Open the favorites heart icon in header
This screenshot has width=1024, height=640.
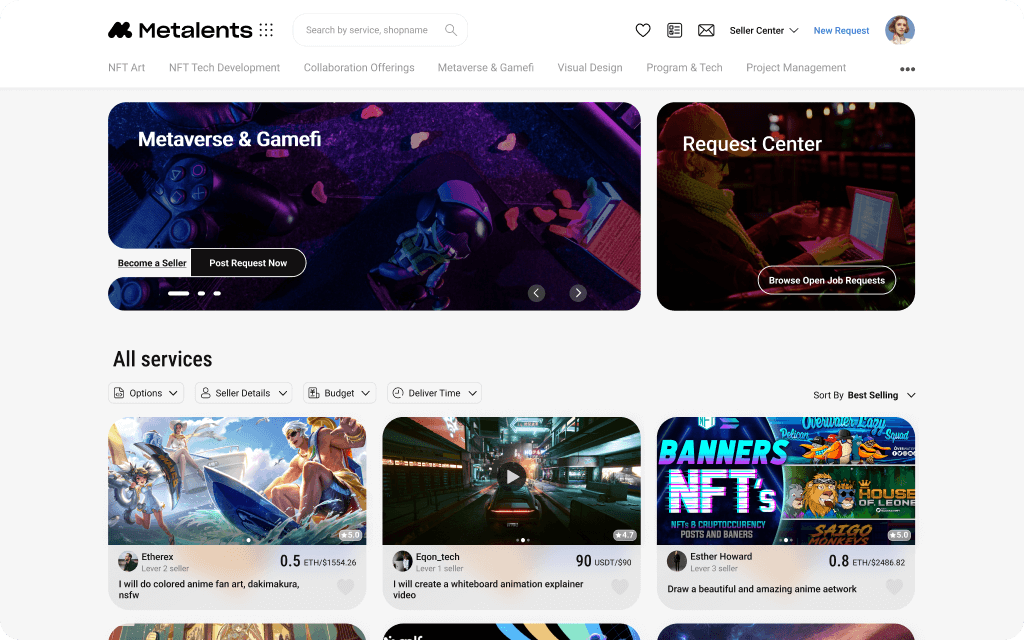tap(643, 30)
